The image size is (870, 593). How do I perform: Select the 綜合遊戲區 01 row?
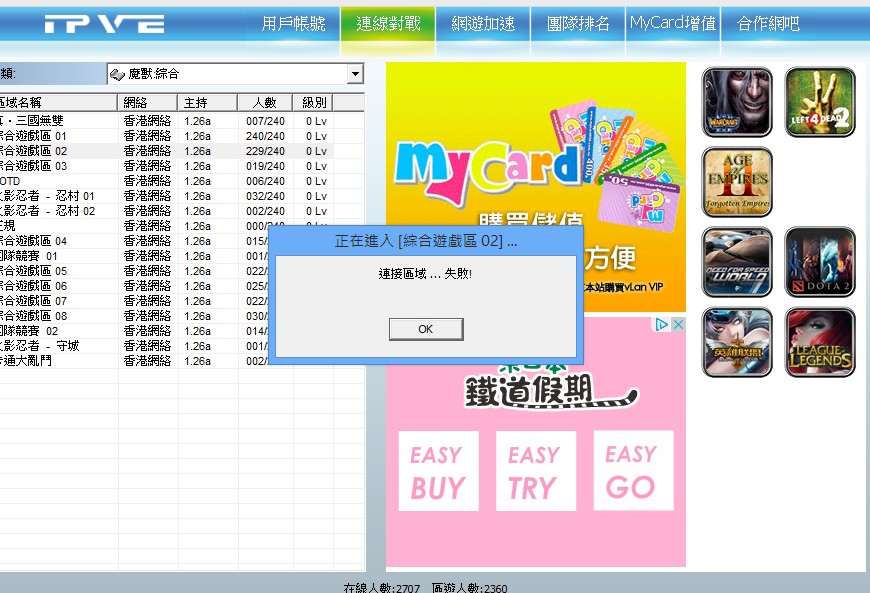click(x=166, y=136)
